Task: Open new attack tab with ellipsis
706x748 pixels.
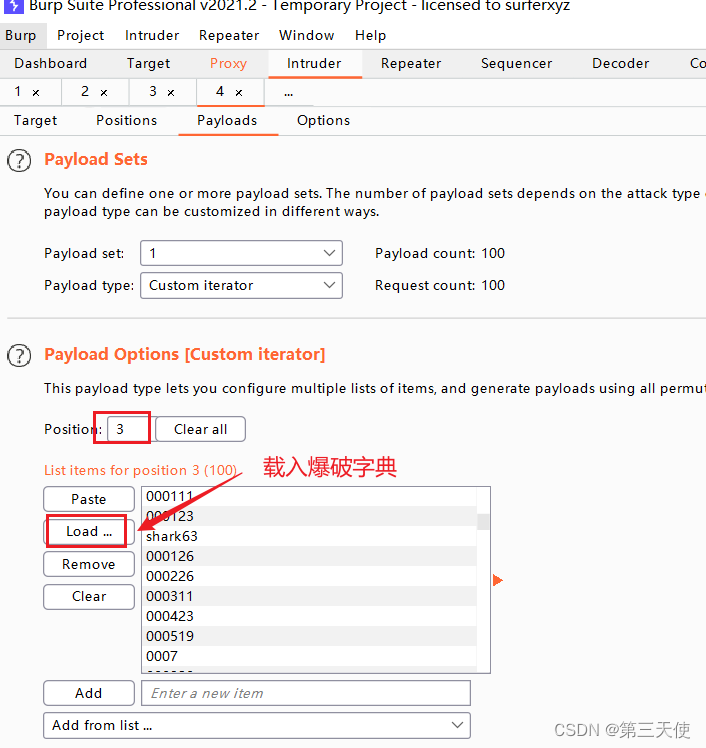Action: pos(289,93)
